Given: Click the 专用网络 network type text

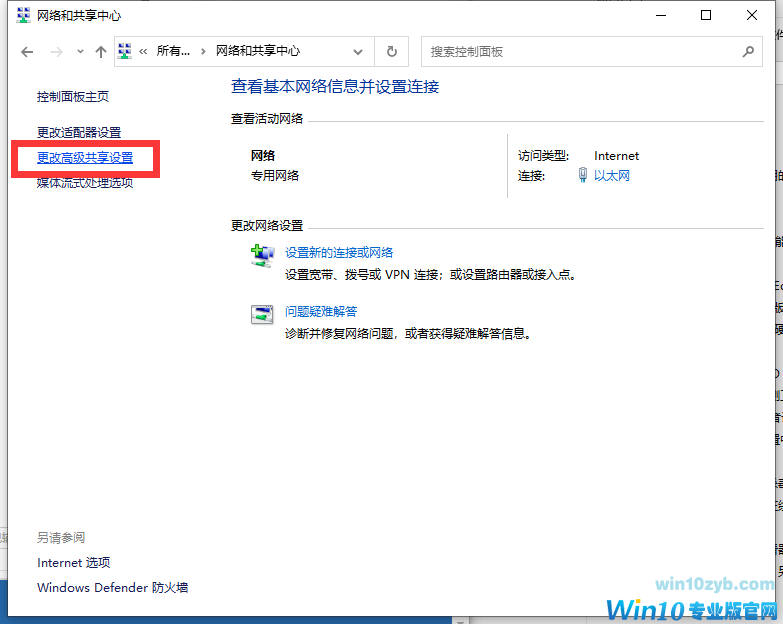Looking at the screenshot, I should [275, 176].
